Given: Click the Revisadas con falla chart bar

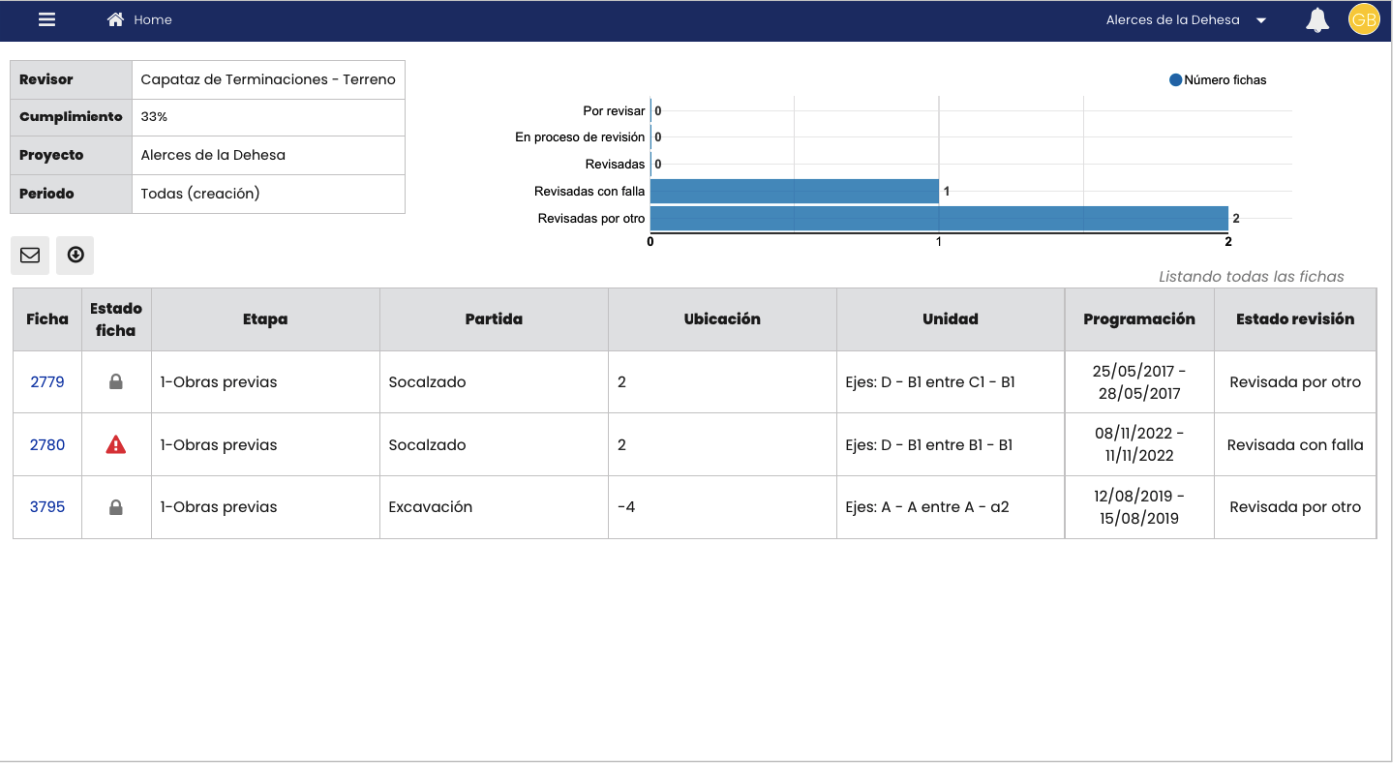Looking at the screenshot, I should pyautogui.click(x=794, y=191).
